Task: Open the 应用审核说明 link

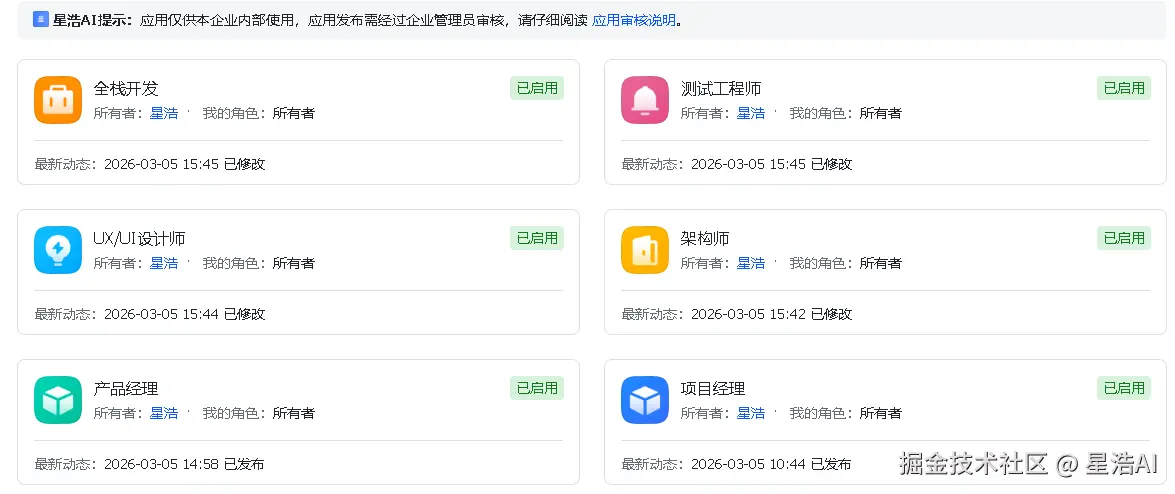Action: [634, 20]
